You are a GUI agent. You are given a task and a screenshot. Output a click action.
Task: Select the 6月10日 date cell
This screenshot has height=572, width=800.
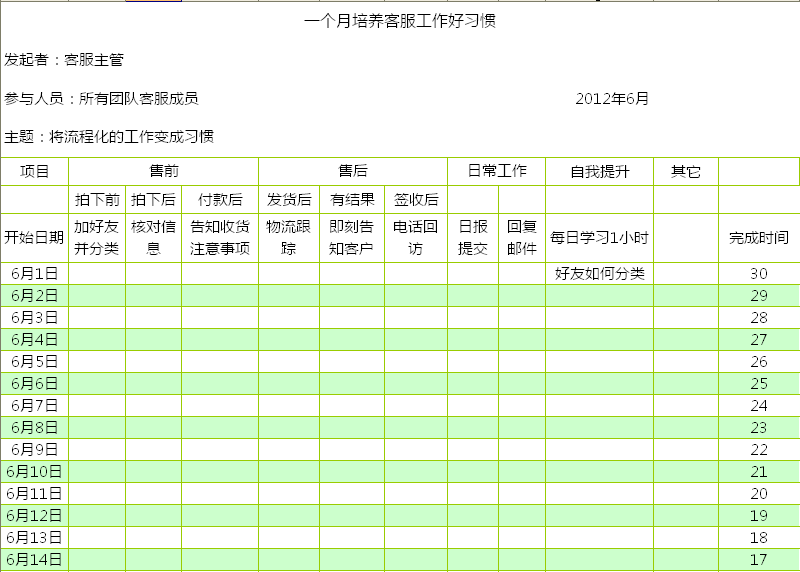coord(34,471)
